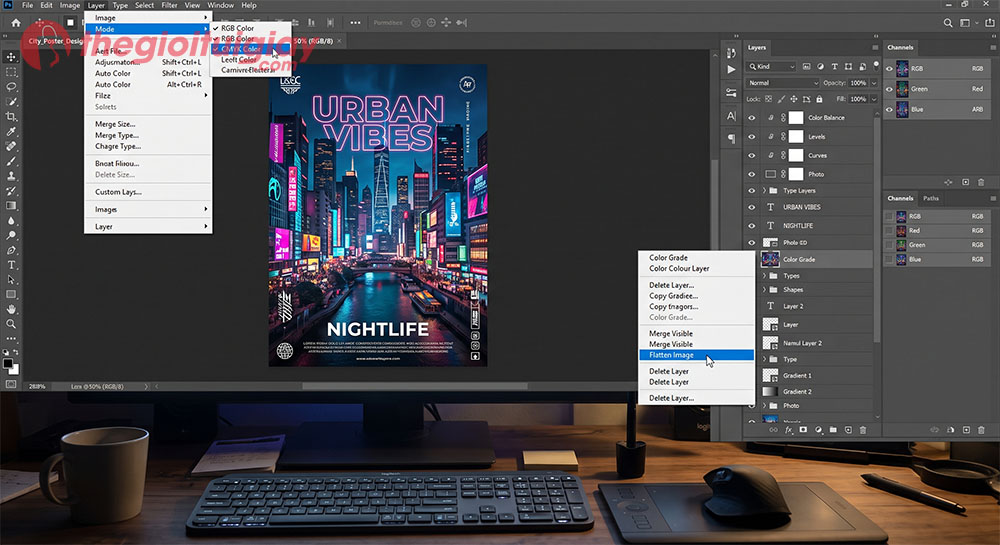
Task: Check the Red channel checkbox
Action: tap(888, 231)
